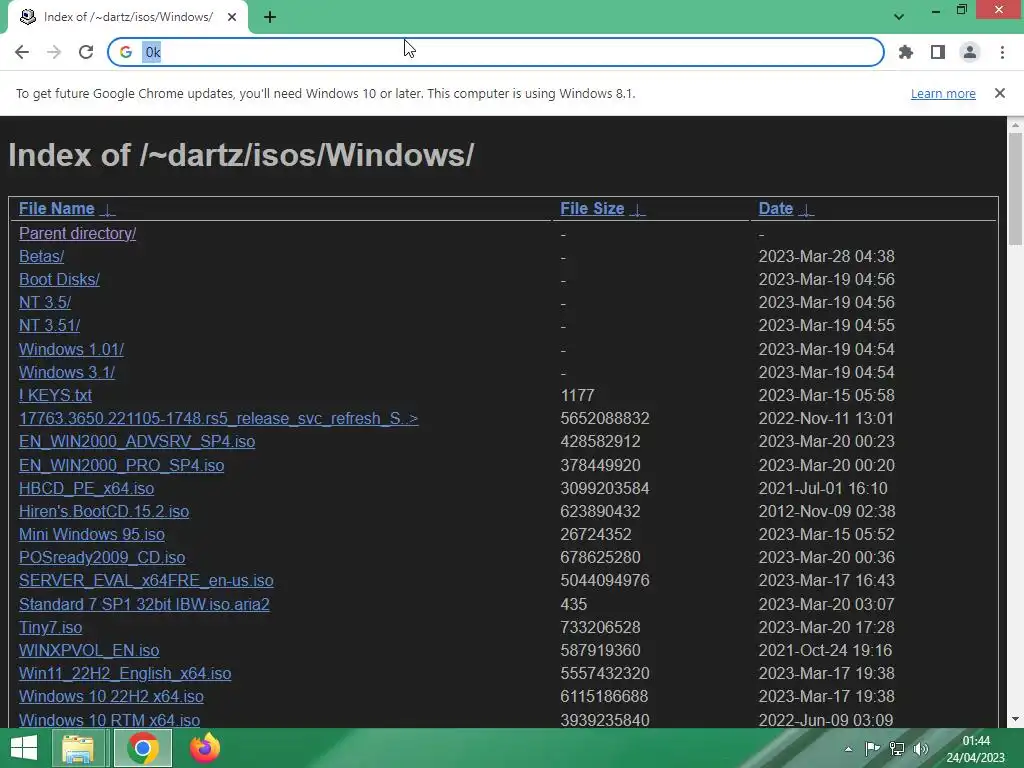This screenshot has width=1024, height=768.
Task: Open the Action Center flag icon
Action: coord(872,749)
